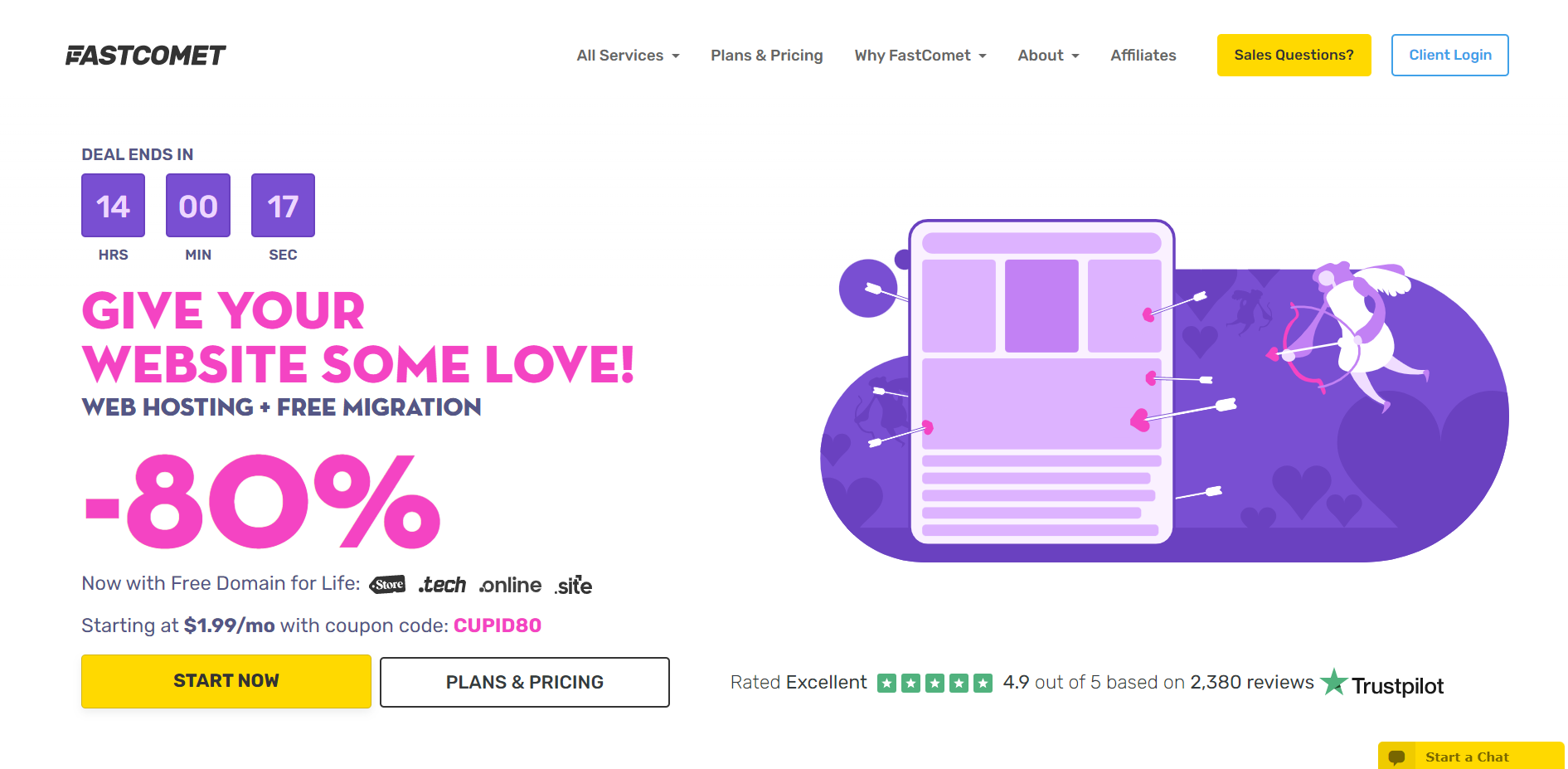Viewport: 1568px width, 769px height.
Task: Click the Sales Questions? button
Action: tap(1294, 55)
